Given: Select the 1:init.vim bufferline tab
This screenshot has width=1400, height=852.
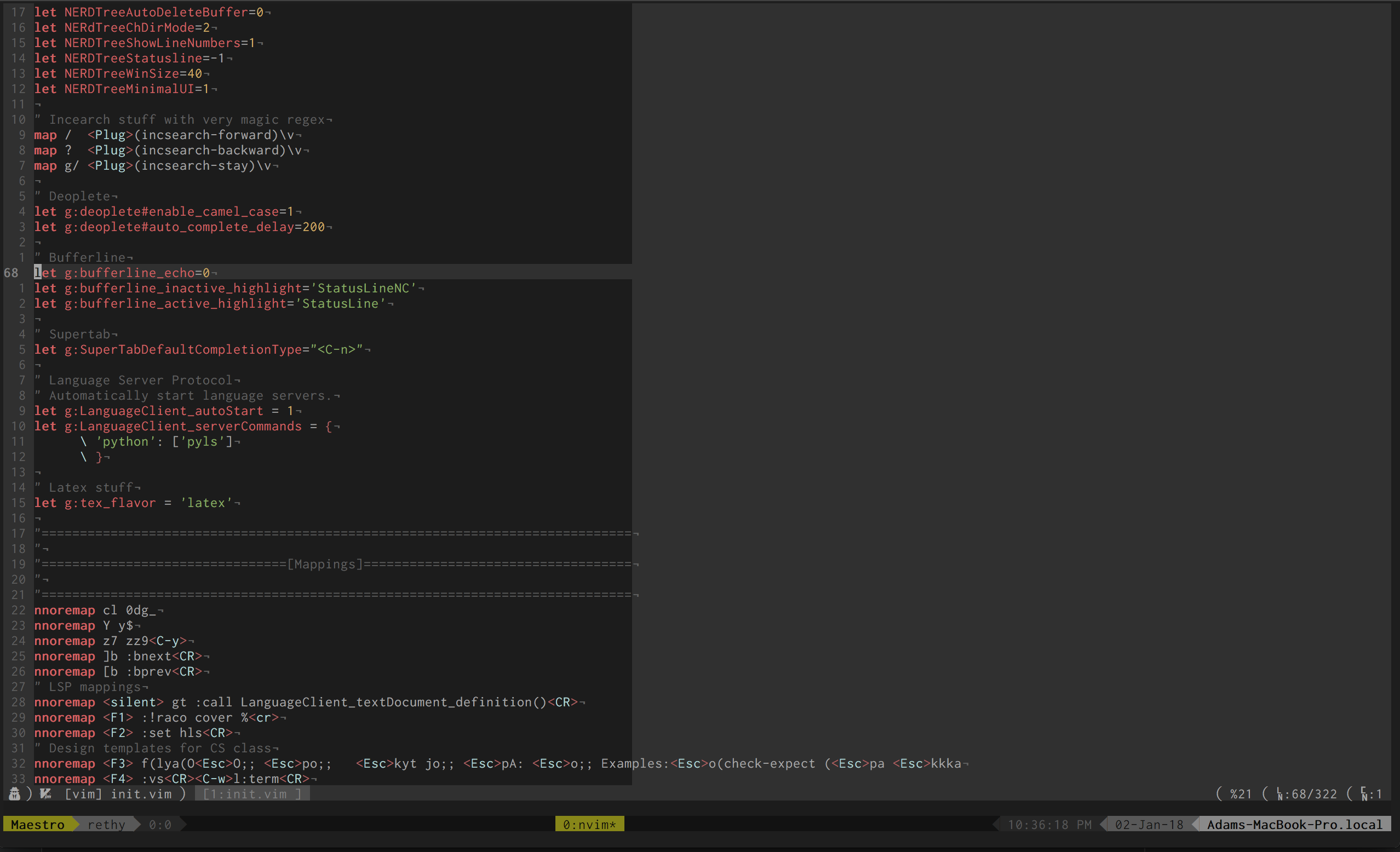Looking at the screenshot, I should click(253, 794).
